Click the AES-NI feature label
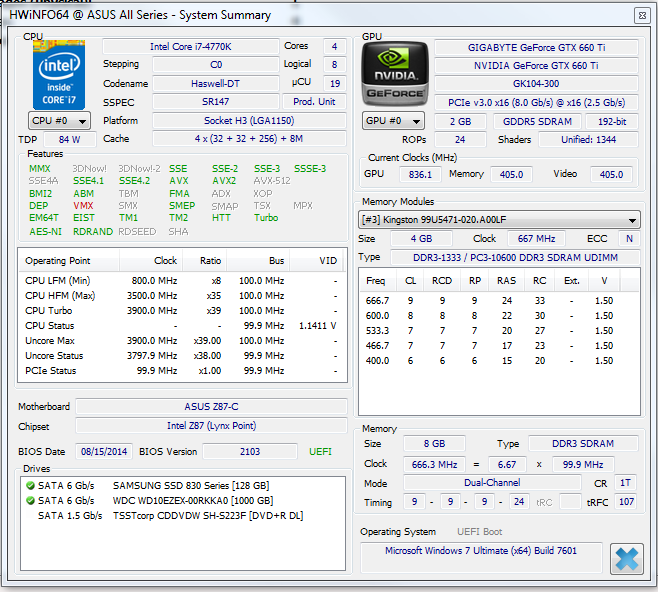Viewport: 658px width, 592px height. [45, 232]
